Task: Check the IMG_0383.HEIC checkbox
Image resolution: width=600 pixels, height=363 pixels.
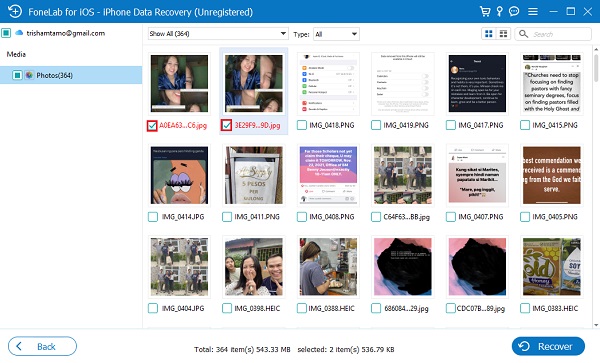Action: 525,308
